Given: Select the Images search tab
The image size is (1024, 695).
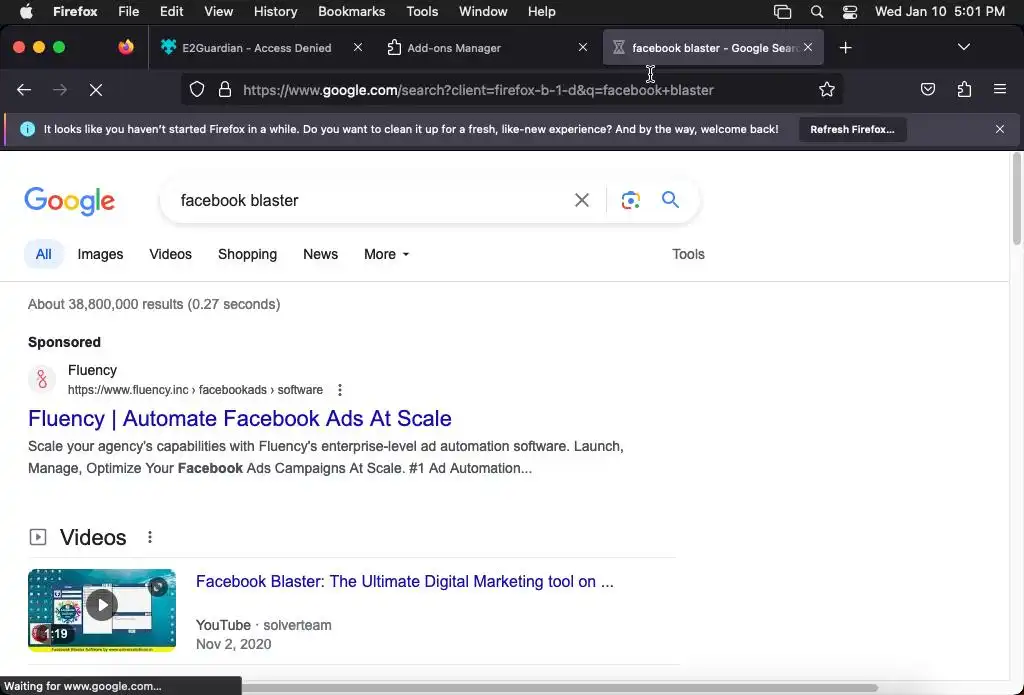Looking at the screenshot, I should [x=100, y=254].
